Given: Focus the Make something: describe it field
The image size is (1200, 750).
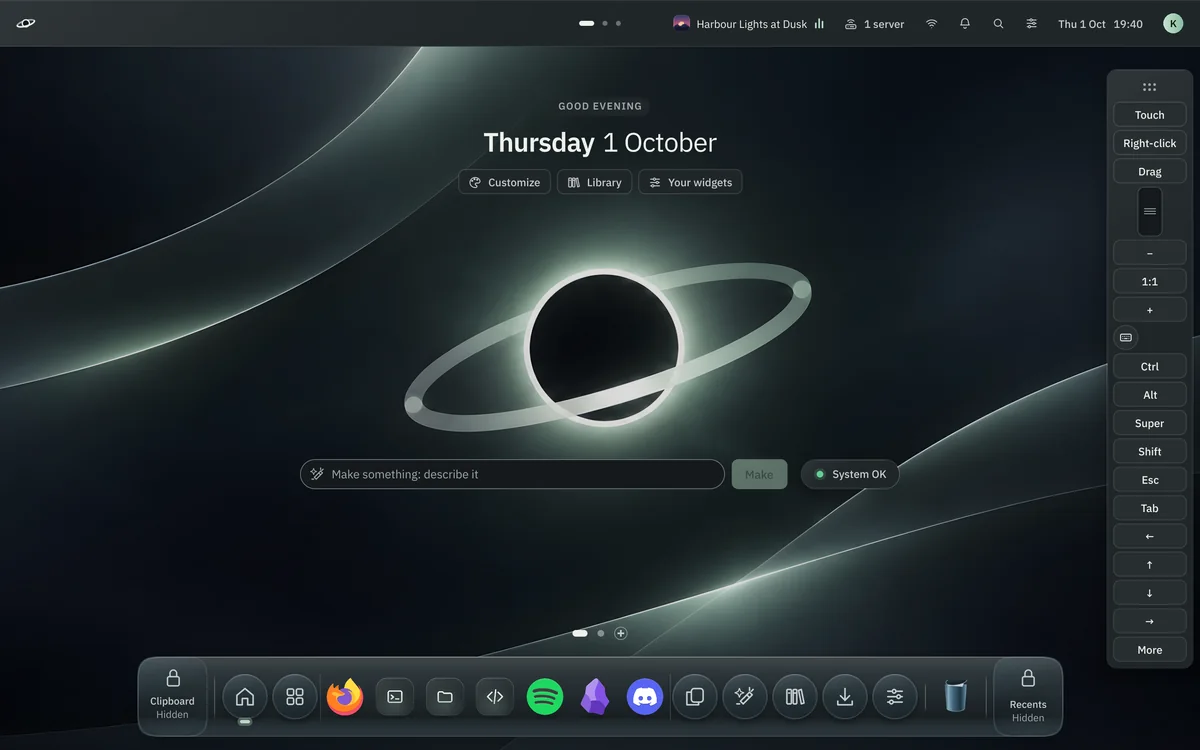Looking at the screenshot, I should (x=512, y=474).
